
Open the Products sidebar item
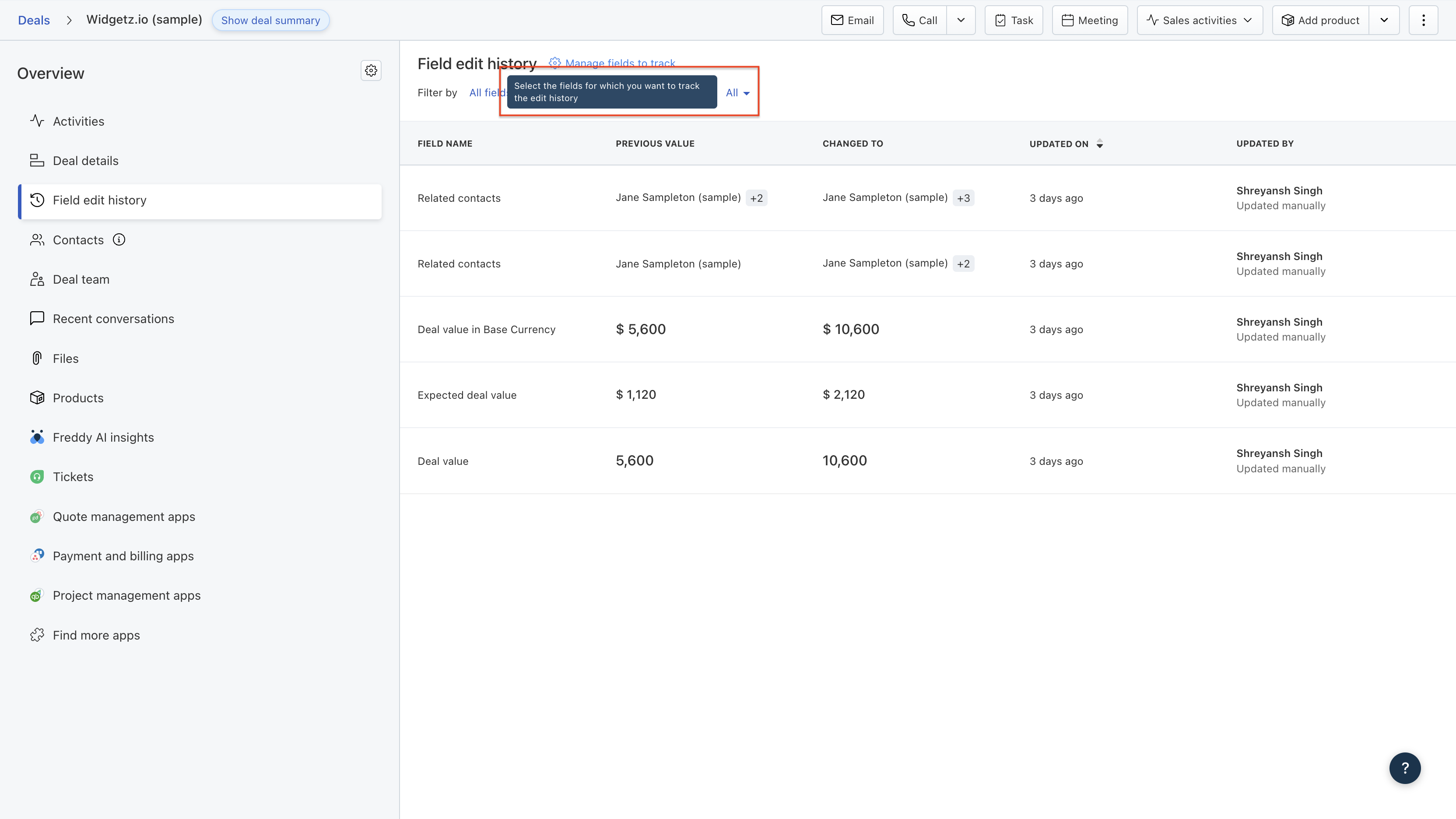pos(78,398)
